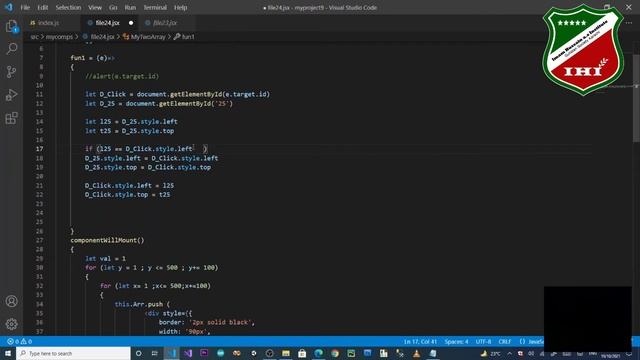Click 'MyTwoArray' class in the breadcrumb

[x=148, y=37]
